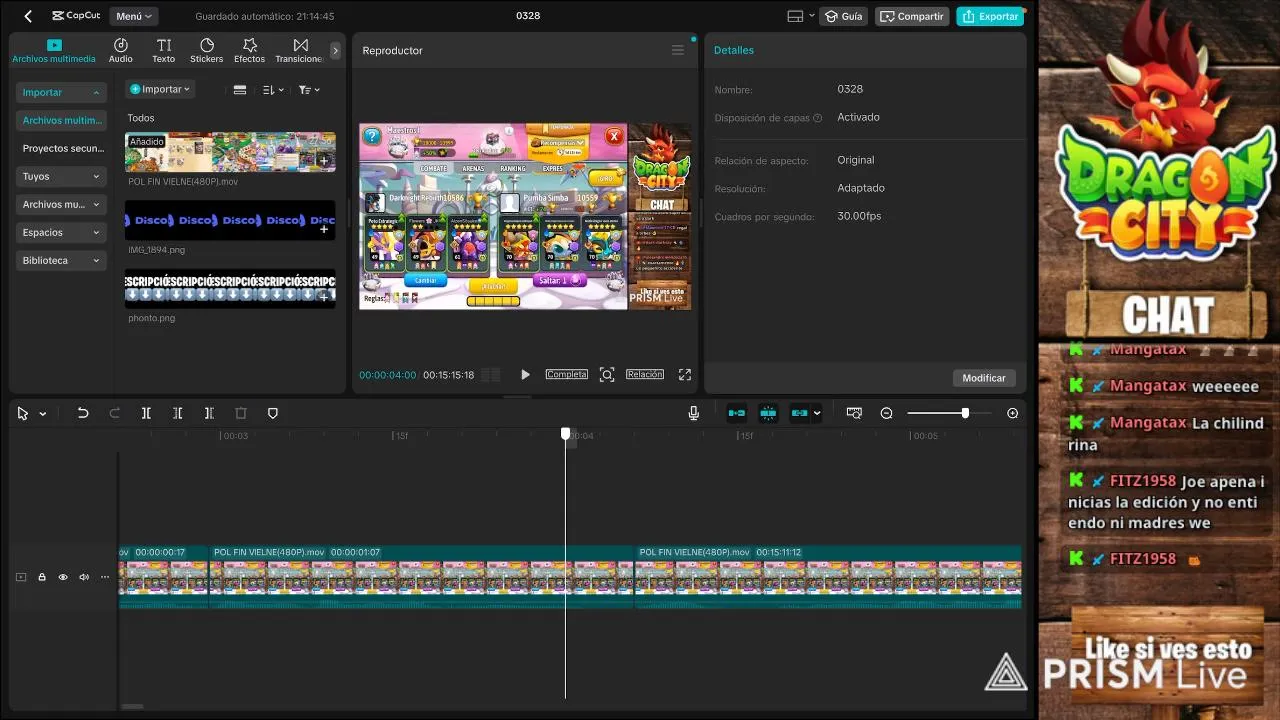Open the Efectos tab
This screenshot has height=720, width=1280.
[250, 51]
